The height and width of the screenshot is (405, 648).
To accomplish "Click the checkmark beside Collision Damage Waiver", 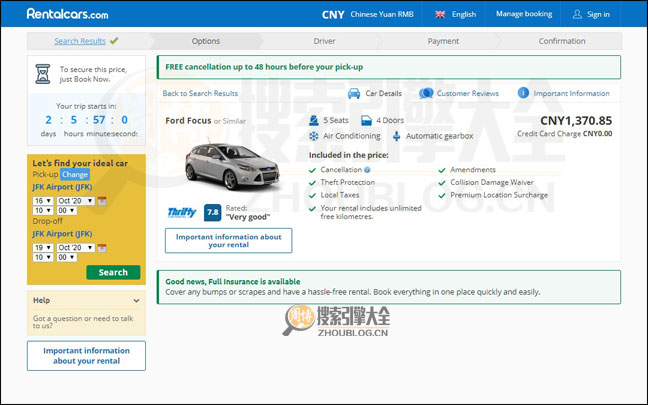I will [442, 183].
